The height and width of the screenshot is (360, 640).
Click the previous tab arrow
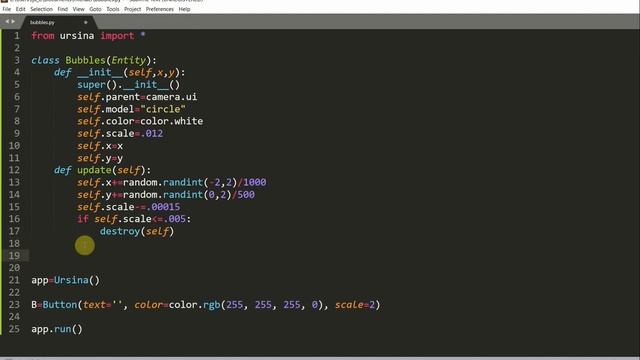coord(7,22)
